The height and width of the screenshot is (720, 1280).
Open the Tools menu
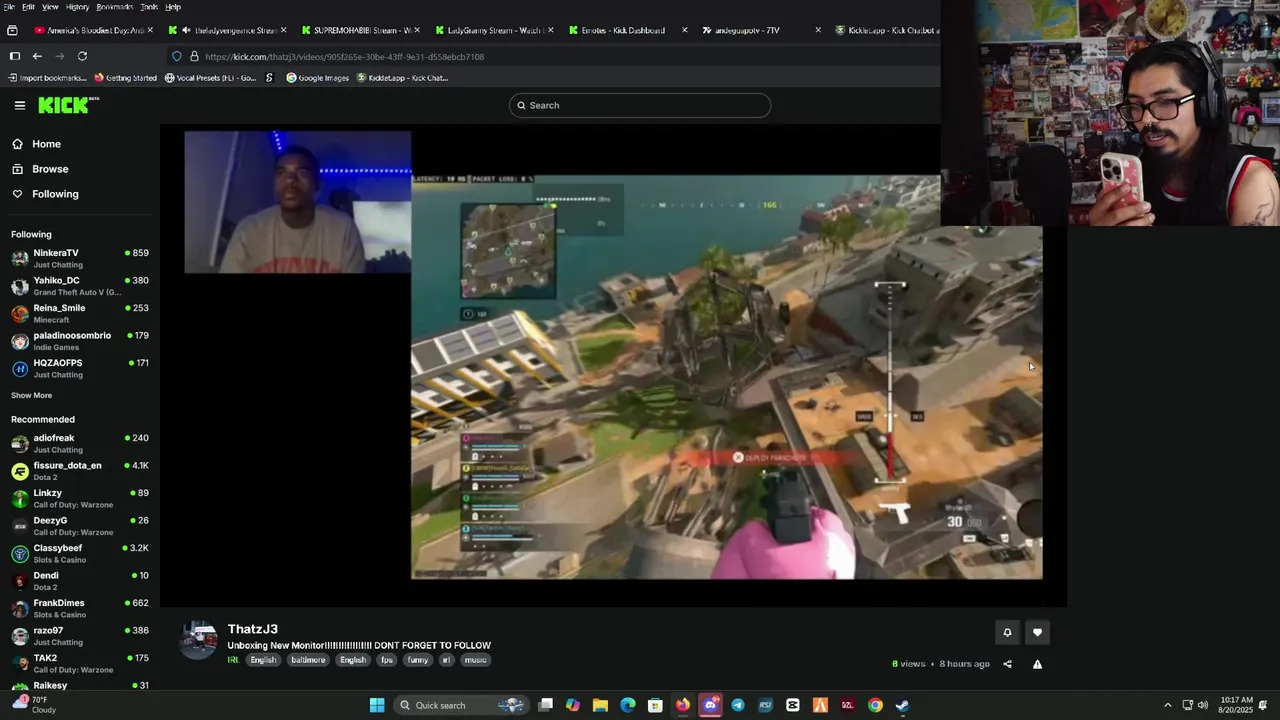(x=149, y=7)
